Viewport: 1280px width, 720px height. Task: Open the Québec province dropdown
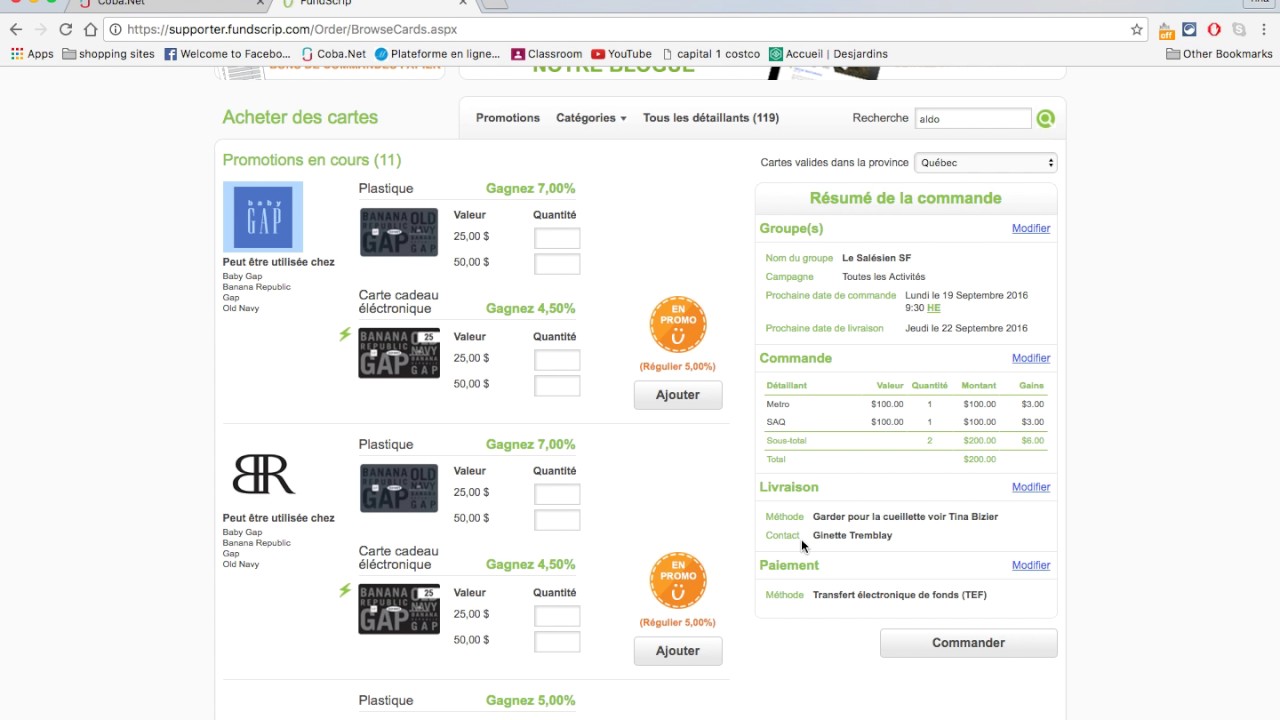coord(986,162)
